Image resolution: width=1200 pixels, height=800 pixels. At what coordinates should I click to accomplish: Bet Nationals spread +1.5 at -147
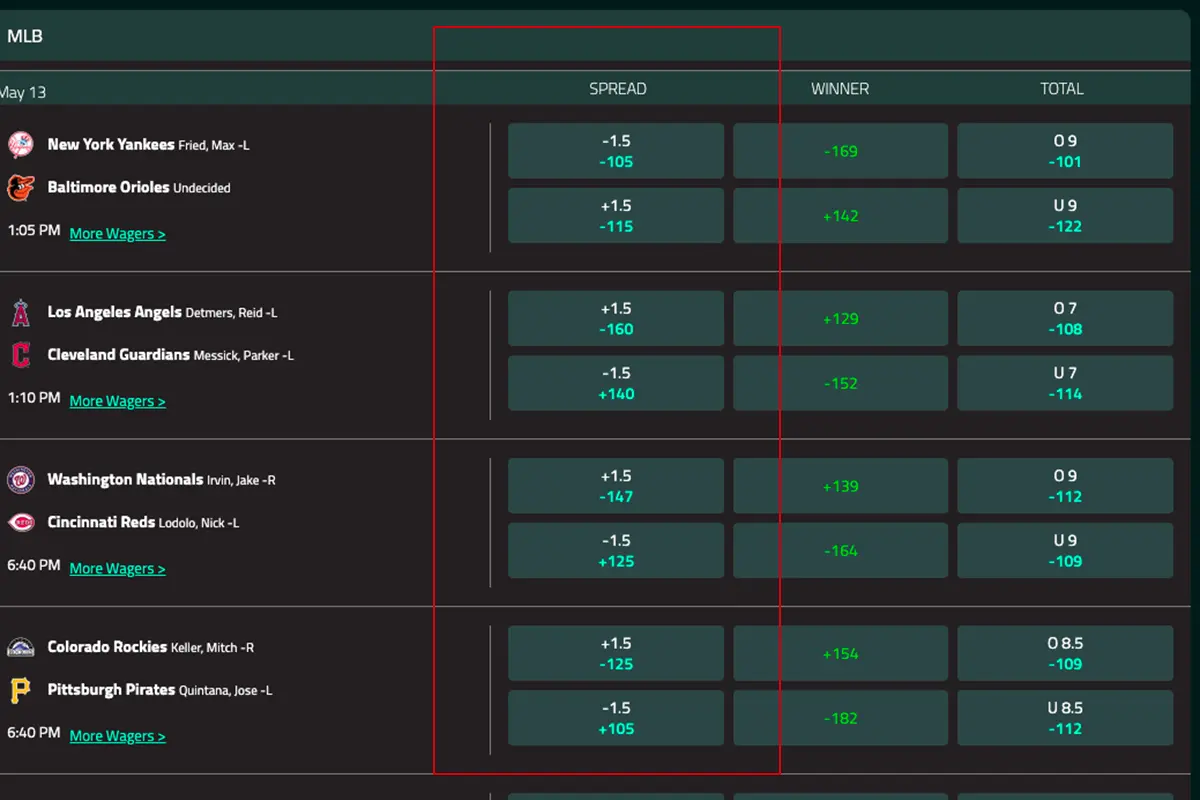616,486
